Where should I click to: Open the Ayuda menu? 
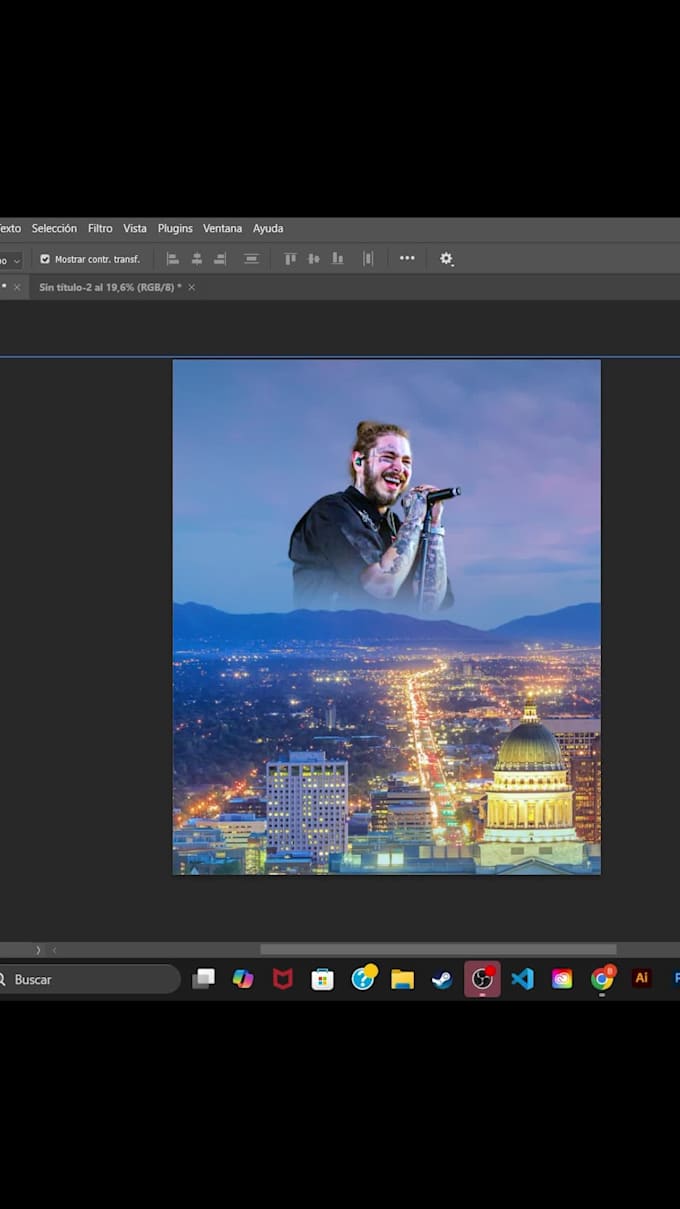(268, 228)
